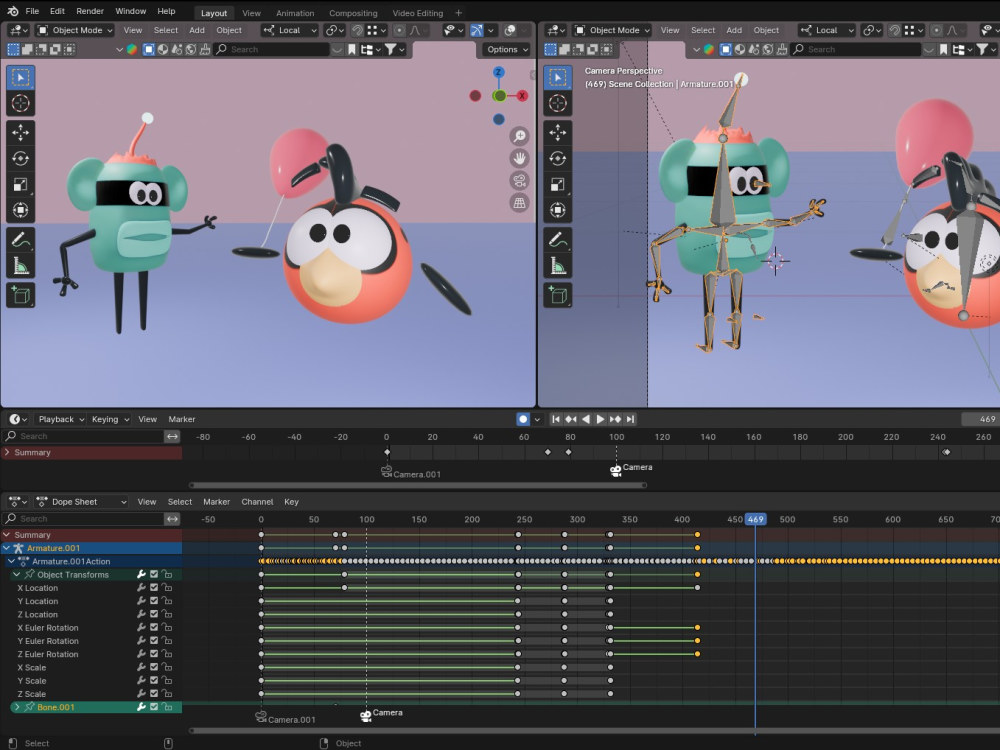The height and width of the screenshot is (750, 1000).
Task: Collapse the Object Transforms group
Action: [x=17, y=575]
